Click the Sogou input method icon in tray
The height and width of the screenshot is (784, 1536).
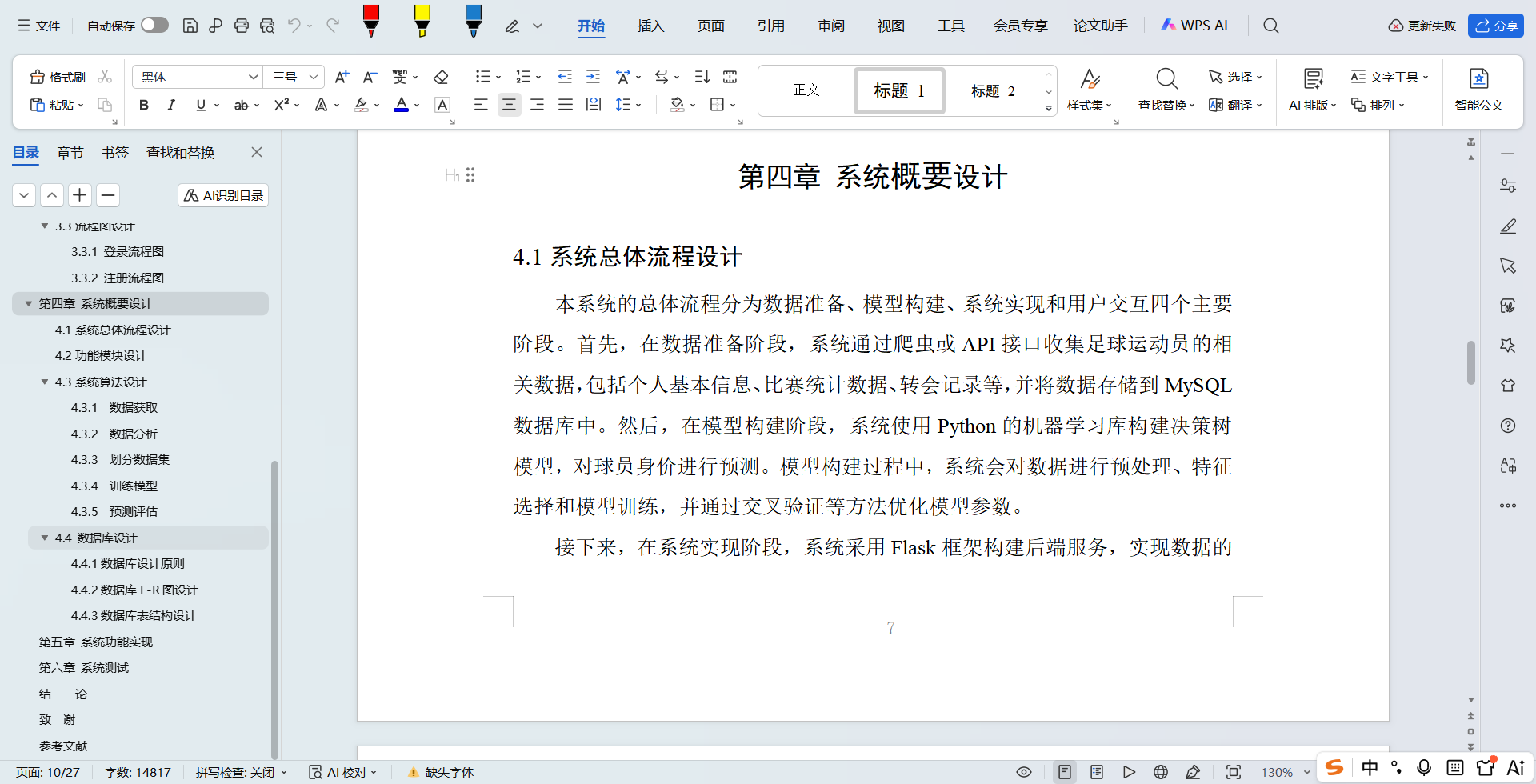point(1334,768)
